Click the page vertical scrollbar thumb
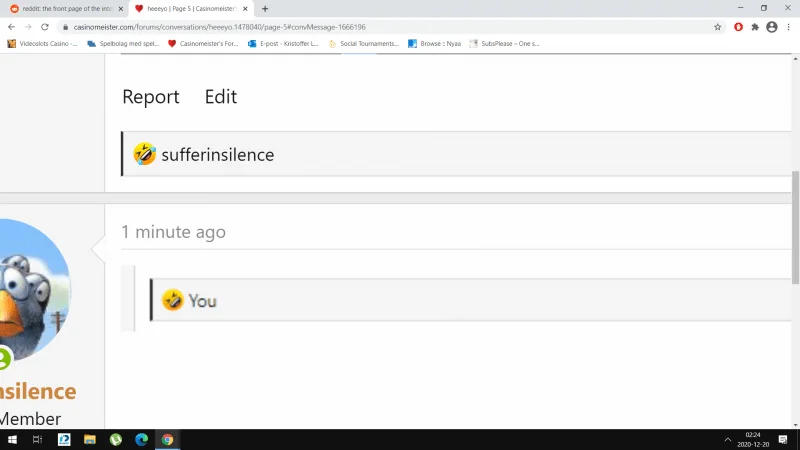The image size is (800, 450). (795, 228)
